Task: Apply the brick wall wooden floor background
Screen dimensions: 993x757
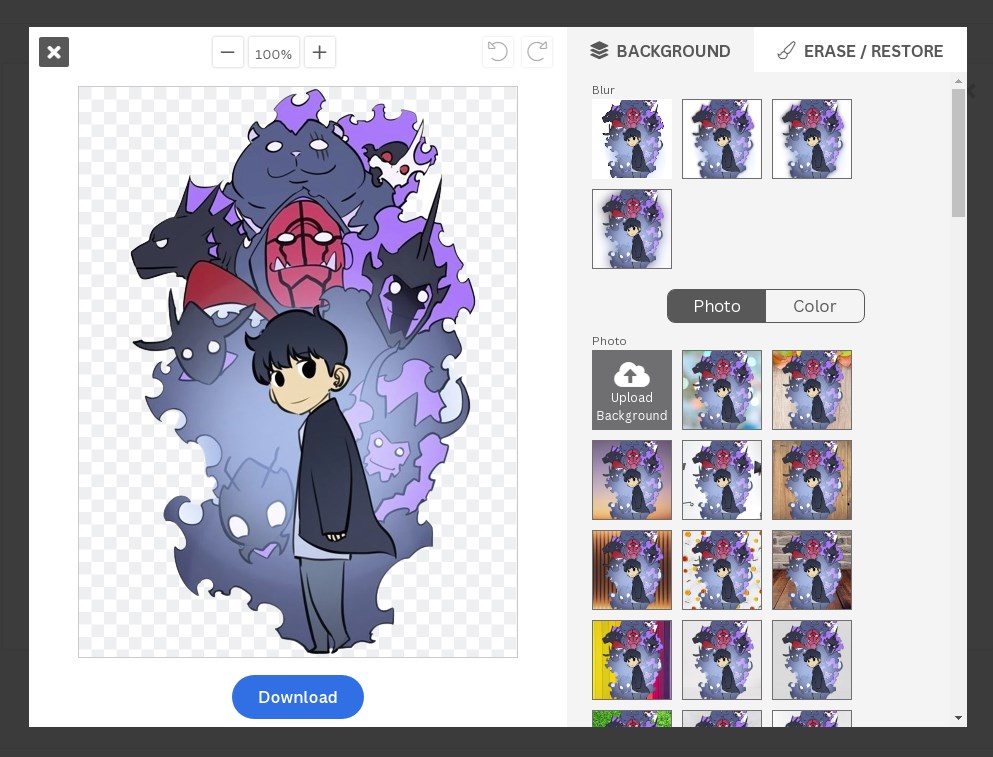Action: coord(811,570)
